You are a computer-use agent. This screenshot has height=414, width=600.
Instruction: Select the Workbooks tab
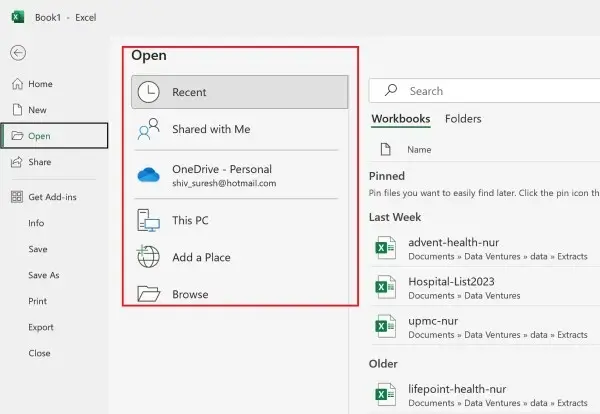pyautogui.click(x=401, y=119)
